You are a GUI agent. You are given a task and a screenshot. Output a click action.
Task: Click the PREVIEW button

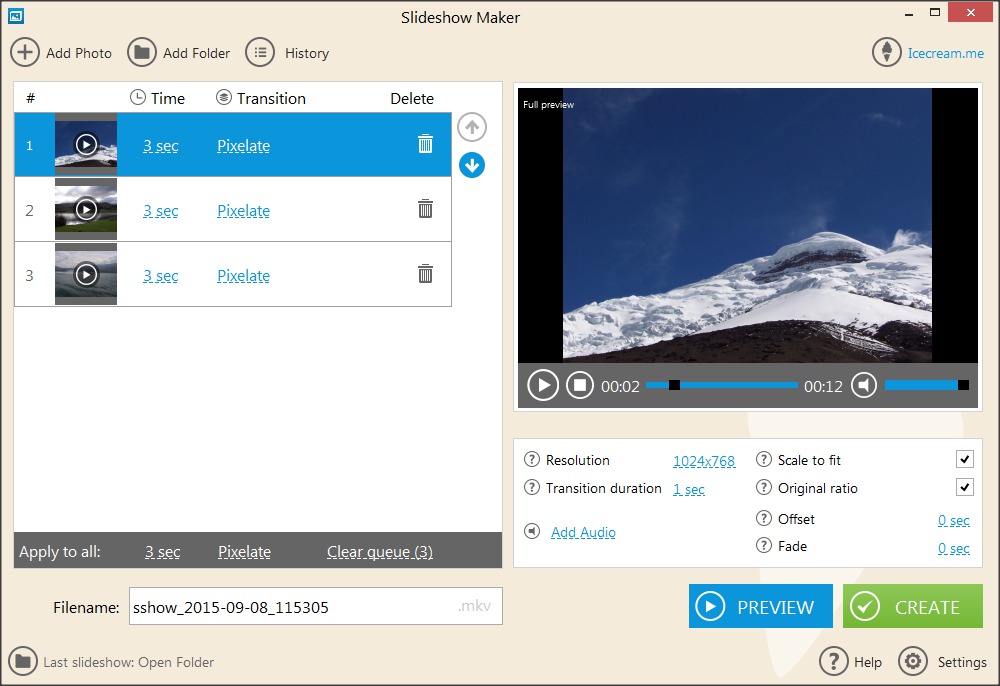pos(760,606)
